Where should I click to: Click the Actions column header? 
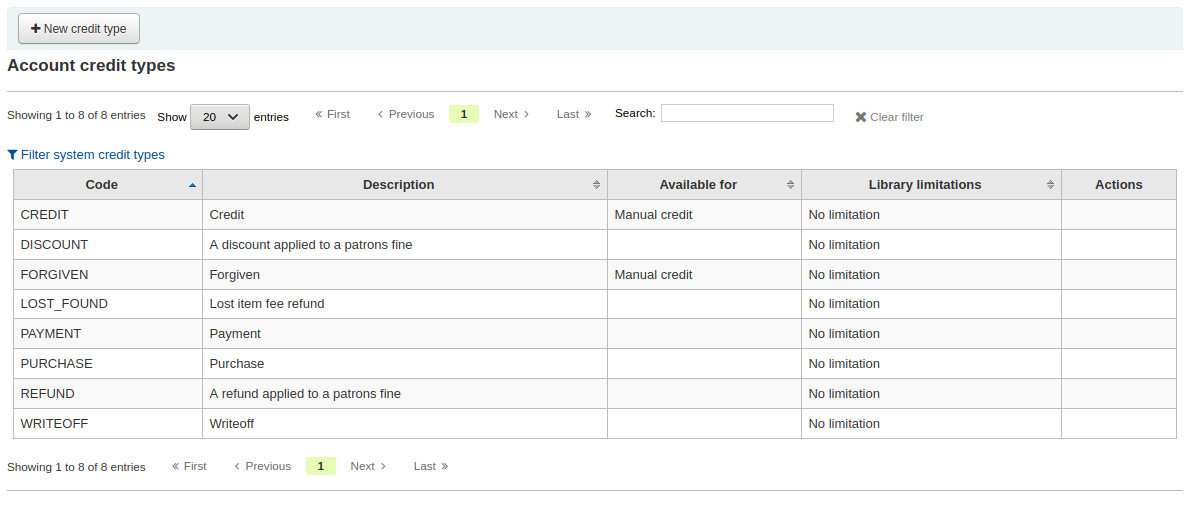[1118, 185]
